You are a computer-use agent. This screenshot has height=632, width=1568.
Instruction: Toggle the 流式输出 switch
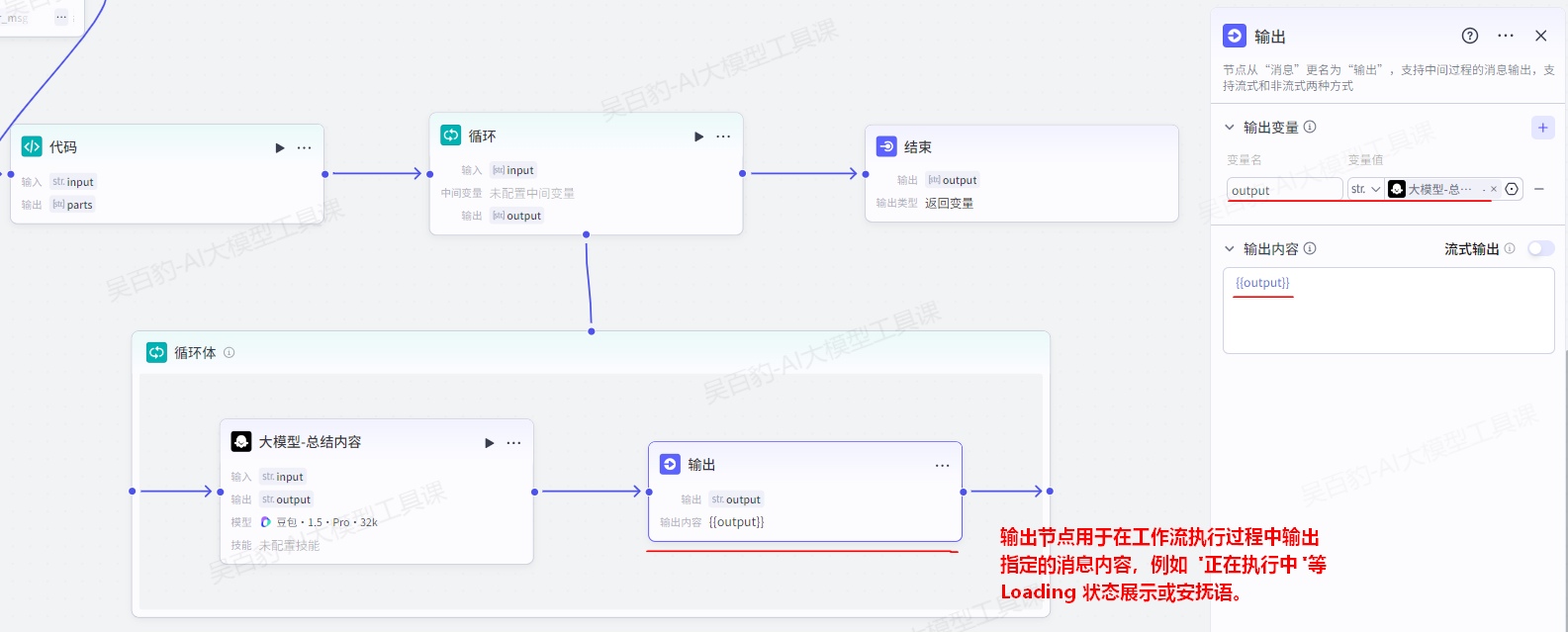point(1540,249)
